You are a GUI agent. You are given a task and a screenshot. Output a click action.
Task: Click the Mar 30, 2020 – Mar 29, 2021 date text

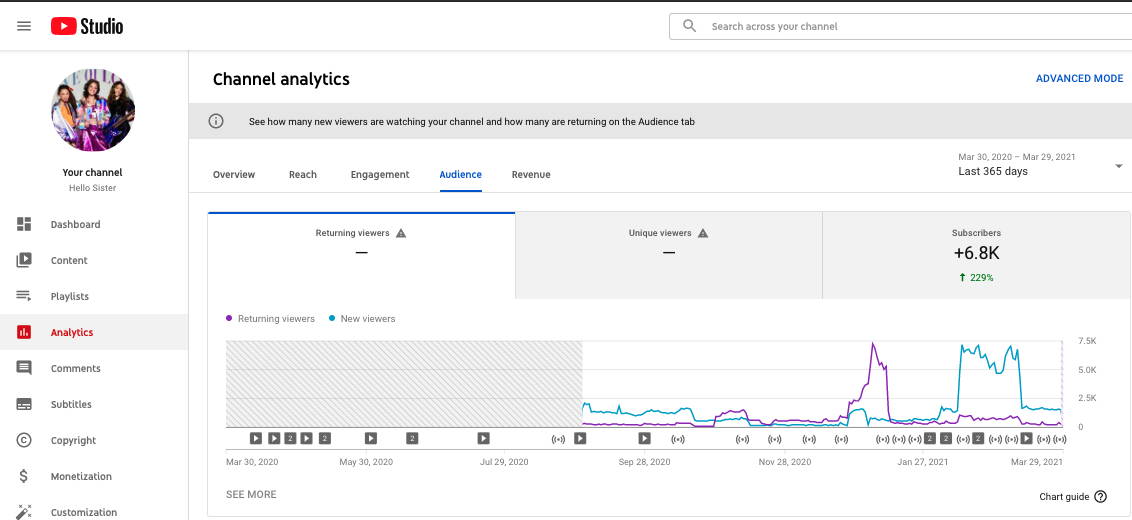tap(1016, 157)
